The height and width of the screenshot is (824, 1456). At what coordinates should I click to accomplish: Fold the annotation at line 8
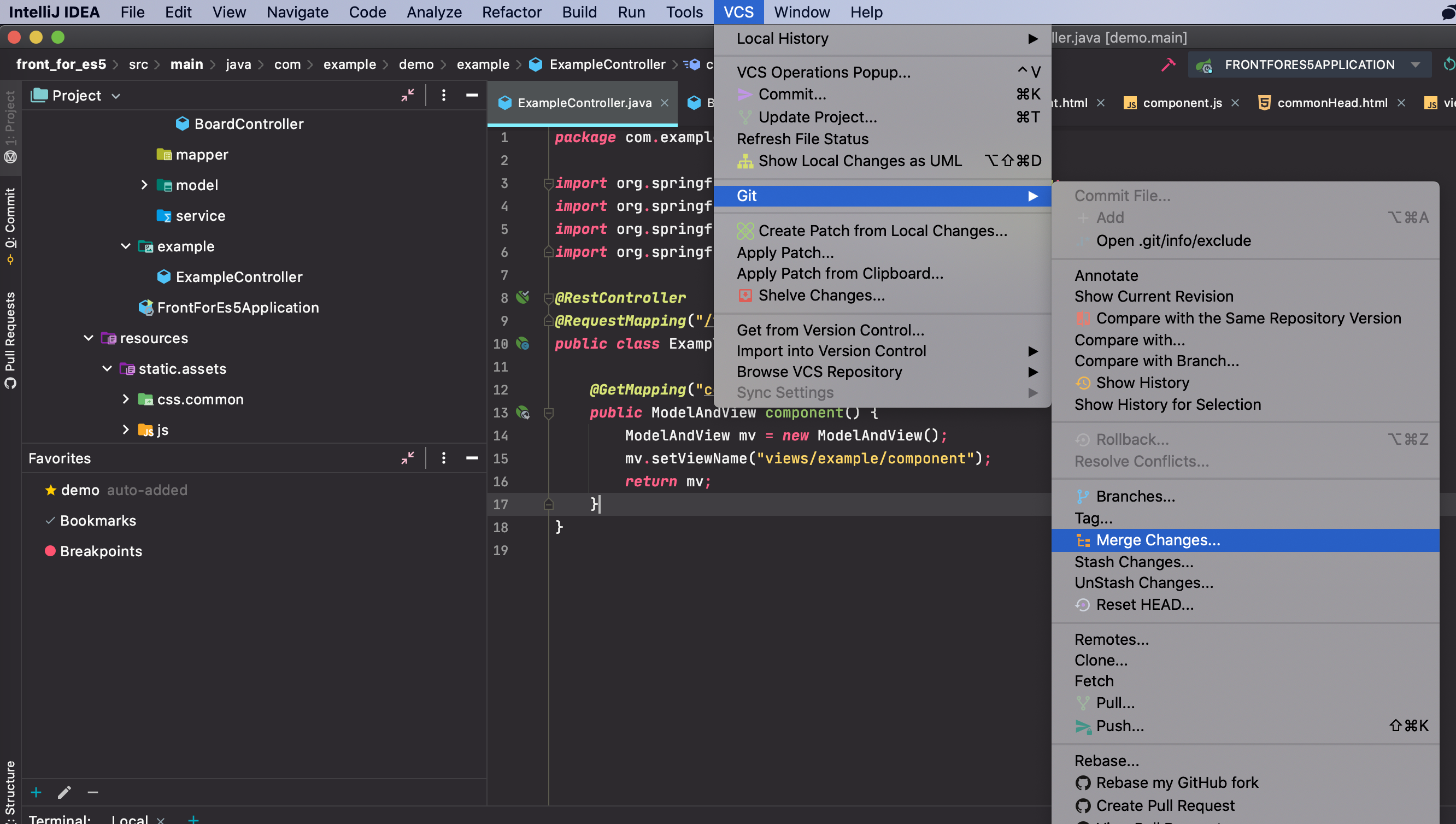click(x=548, y=298)
